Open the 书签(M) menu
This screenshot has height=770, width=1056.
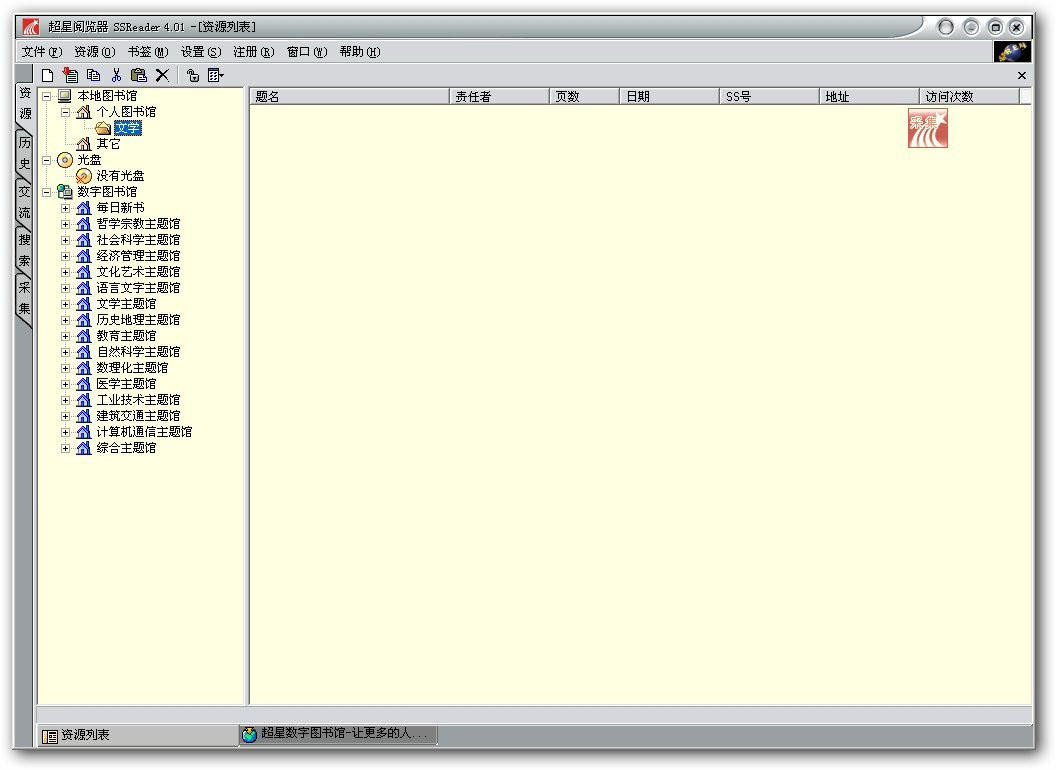[x=148, y=52]
